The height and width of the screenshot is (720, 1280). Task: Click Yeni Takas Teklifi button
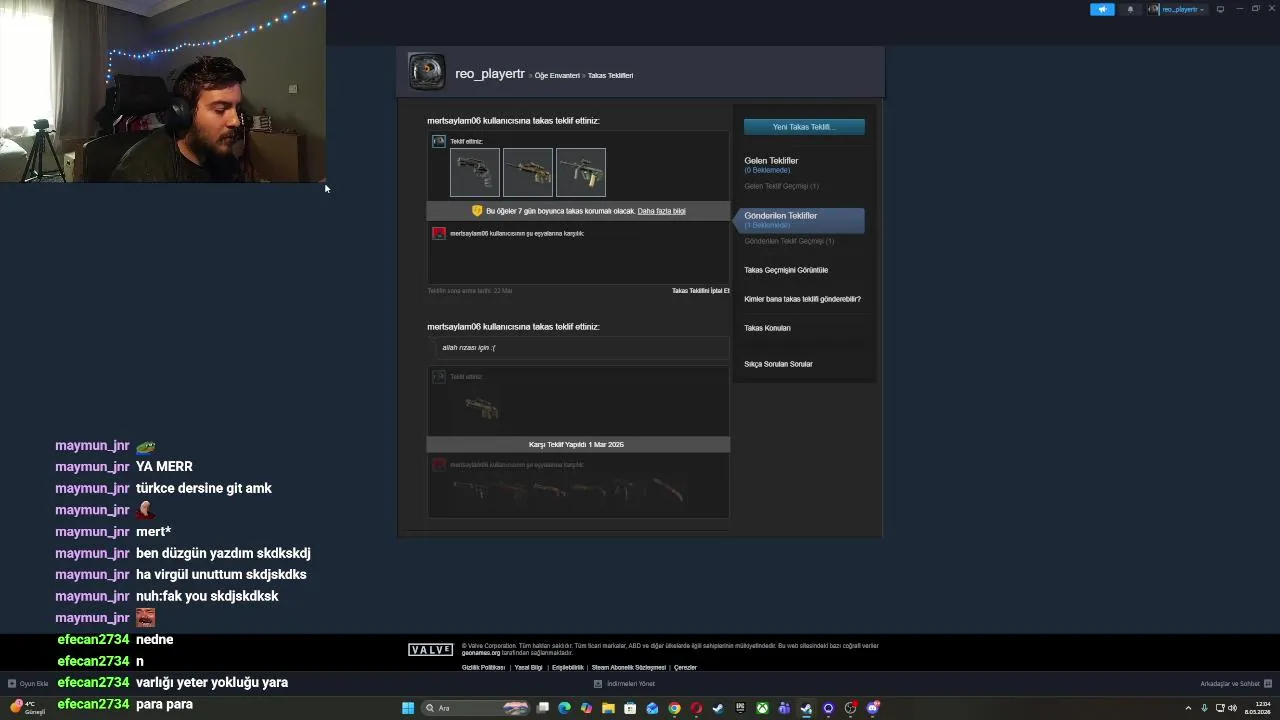pos(804,127)
